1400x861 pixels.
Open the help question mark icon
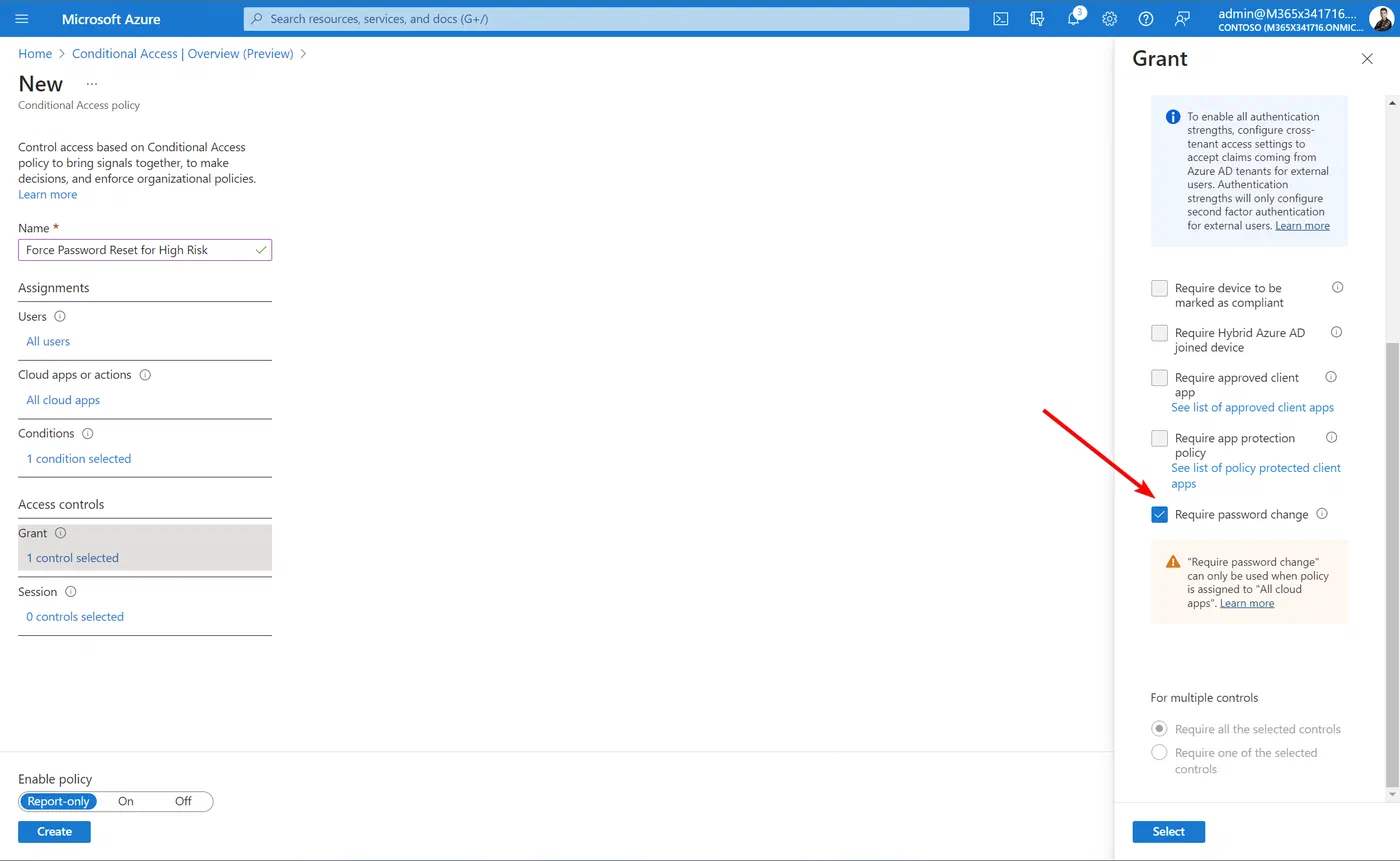point(1146,19)
